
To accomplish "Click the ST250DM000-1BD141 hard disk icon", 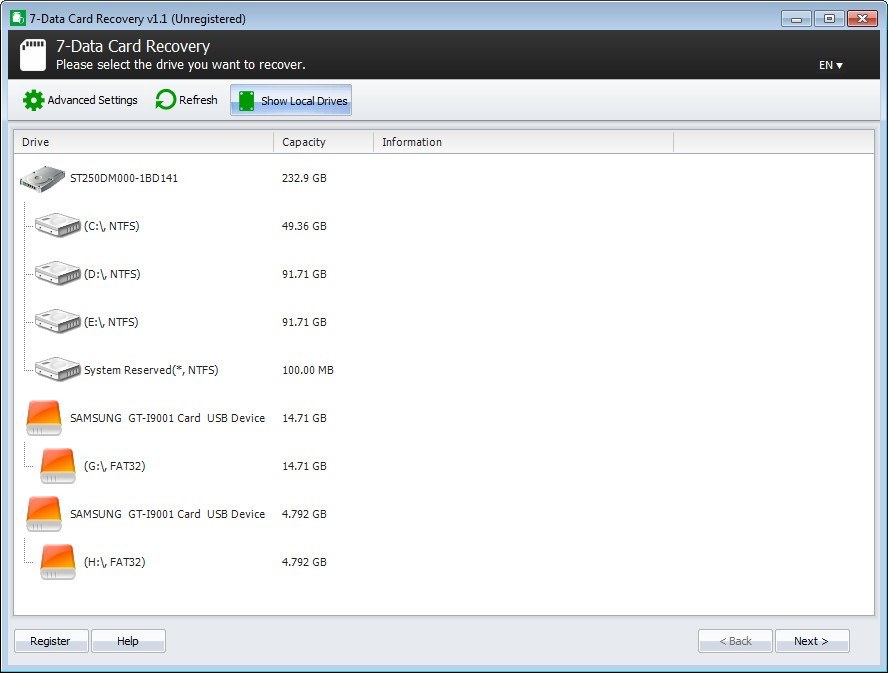I will [x=42, y=177].
